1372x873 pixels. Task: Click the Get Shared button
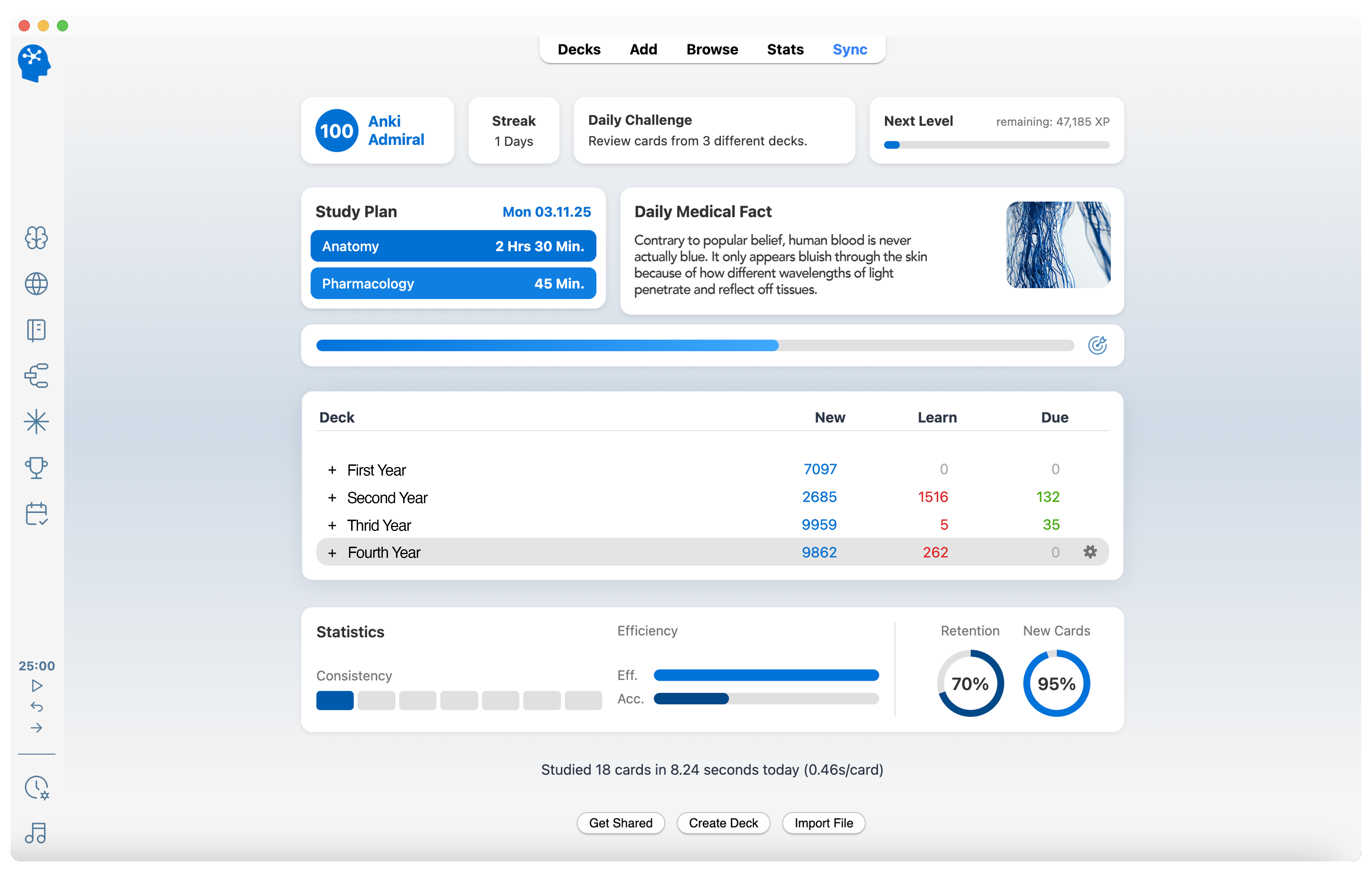pyautogui.click(x=620, y=823)
